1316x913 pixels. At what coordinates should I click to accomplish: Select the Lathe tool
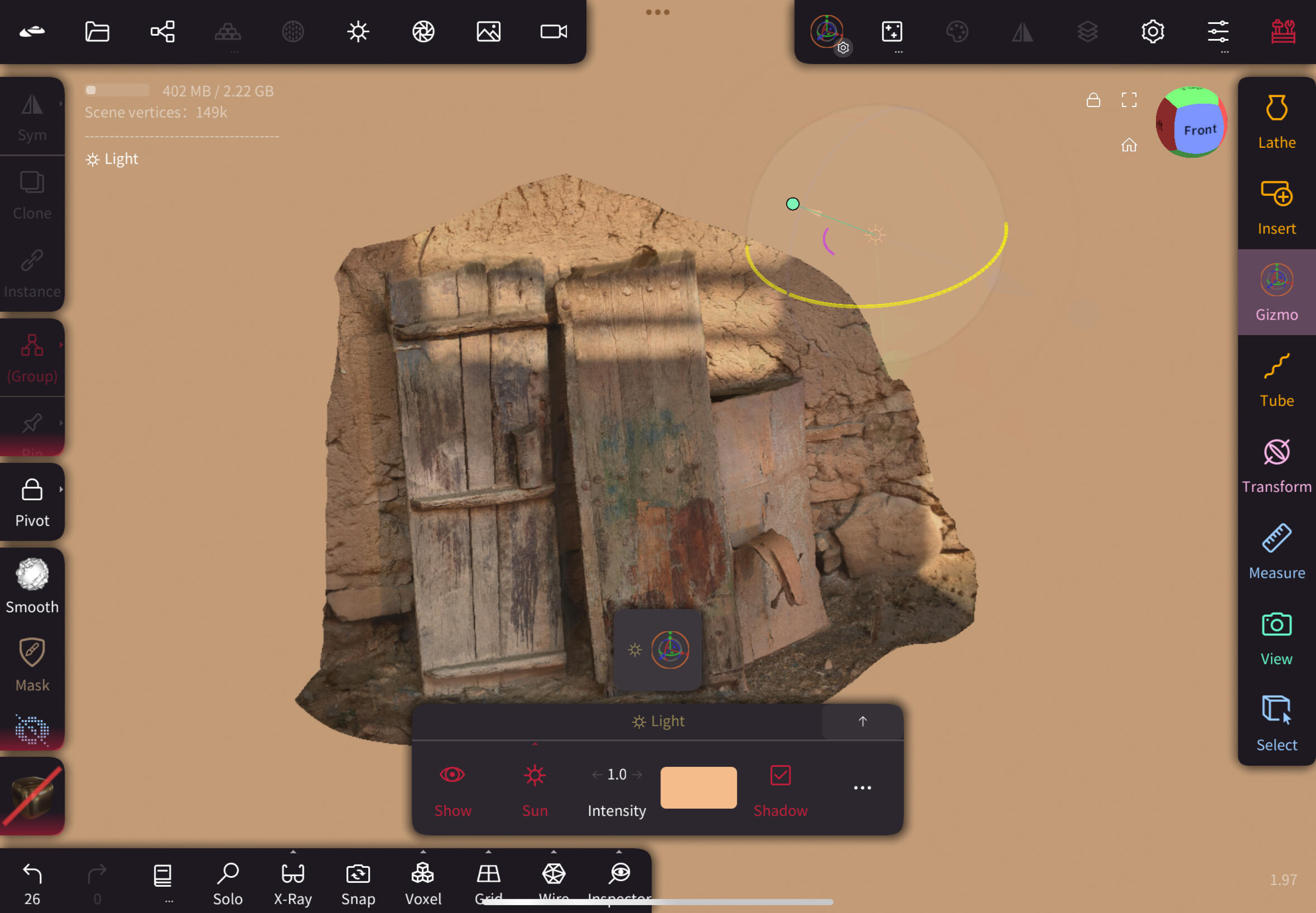click(x=1276, y=121)
